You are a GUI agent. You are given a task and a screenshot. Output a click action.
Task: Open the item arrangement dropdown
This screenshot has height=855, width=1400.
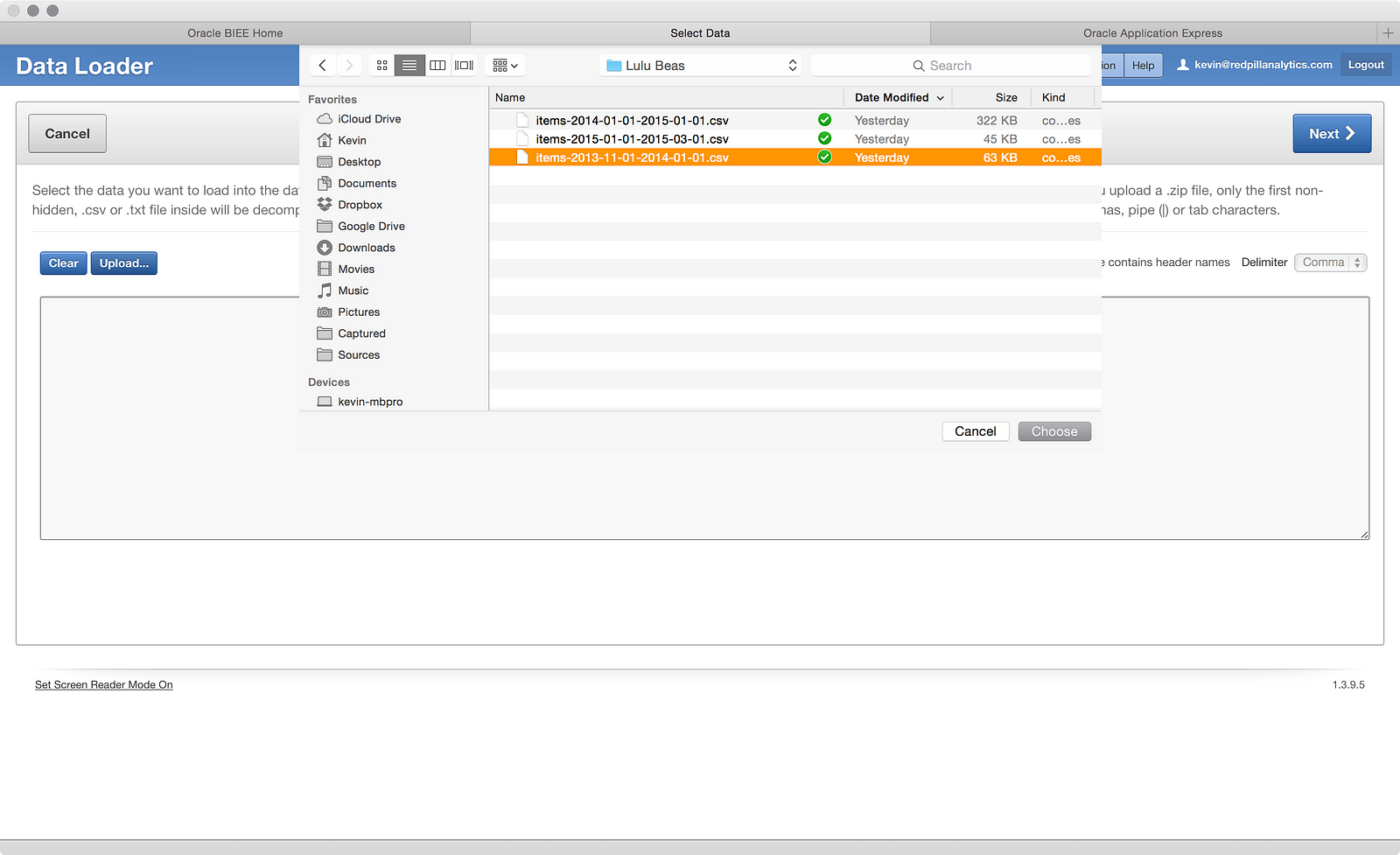point(505,66)
